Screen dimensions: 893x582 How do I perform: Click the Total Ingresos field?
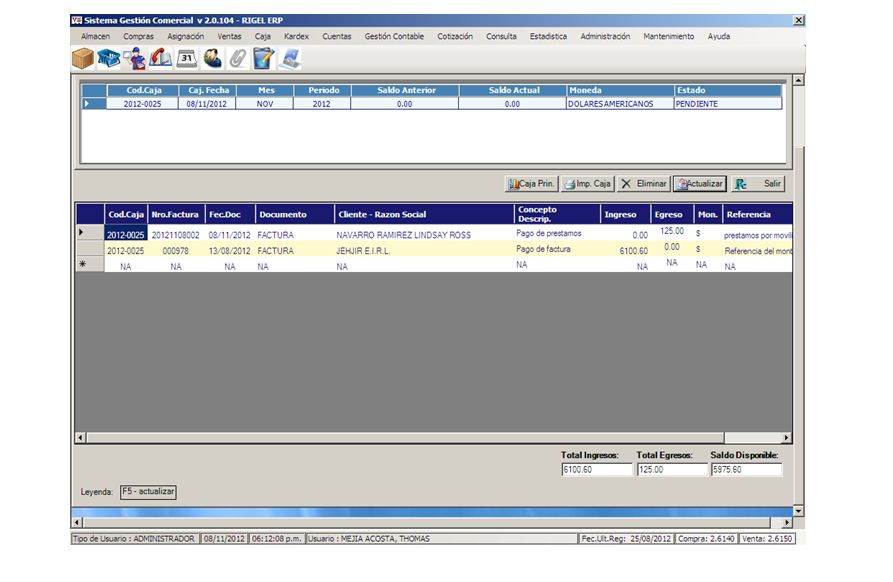[596, 469]
